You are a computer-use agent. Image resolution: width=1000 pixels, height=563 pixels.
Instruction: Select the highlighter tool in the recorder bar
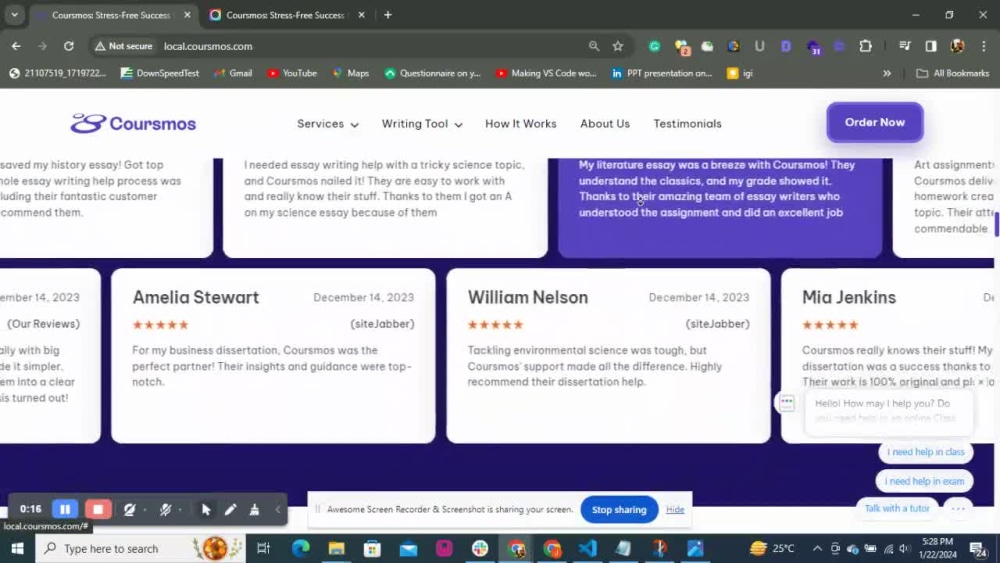click(x=254, y=509)
